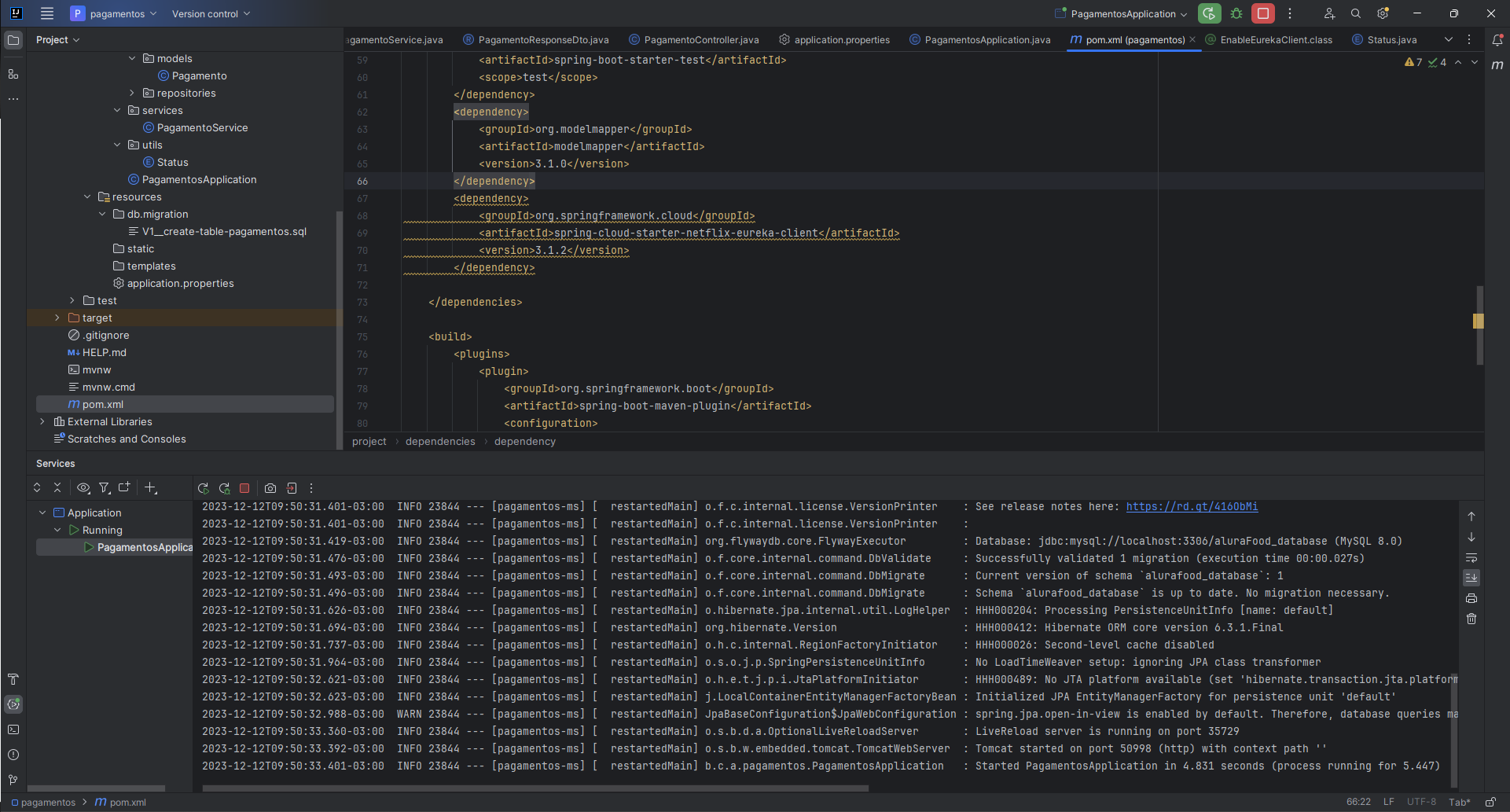Viewport: 1510px width, 812px height.
Task: Switch to application.properties tab
Action: tap(835, 39)
